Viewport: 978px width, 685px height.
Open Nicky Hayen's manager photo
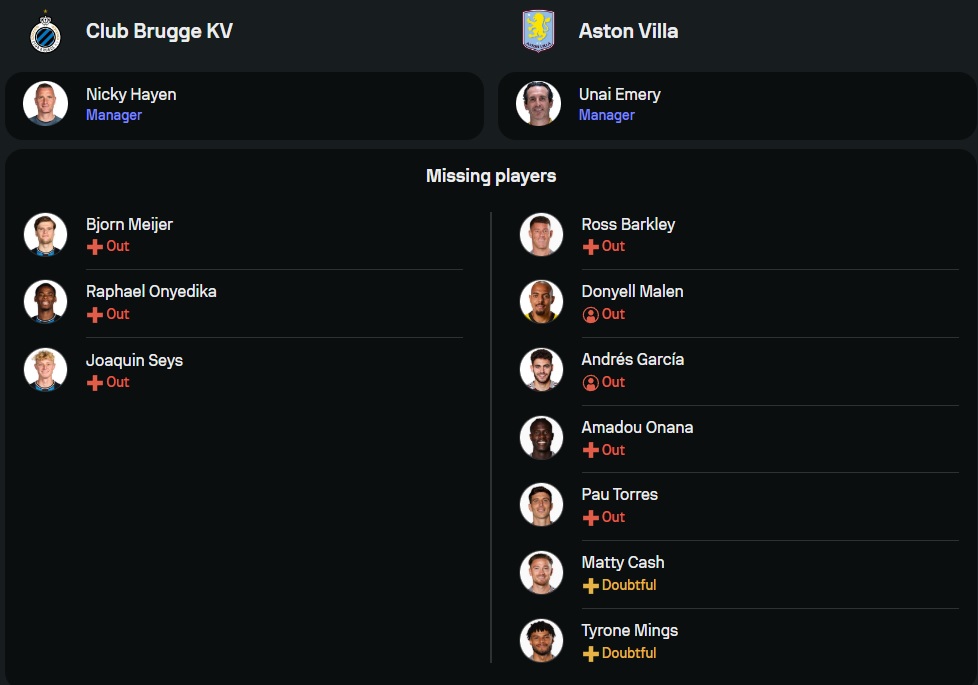tap(46, 104)
